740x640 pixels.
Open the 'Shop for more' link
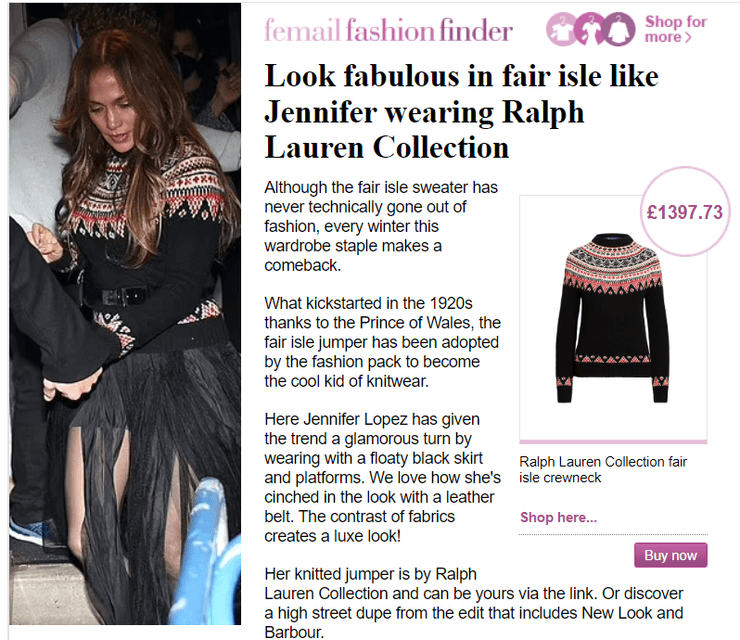coord(675,29)
